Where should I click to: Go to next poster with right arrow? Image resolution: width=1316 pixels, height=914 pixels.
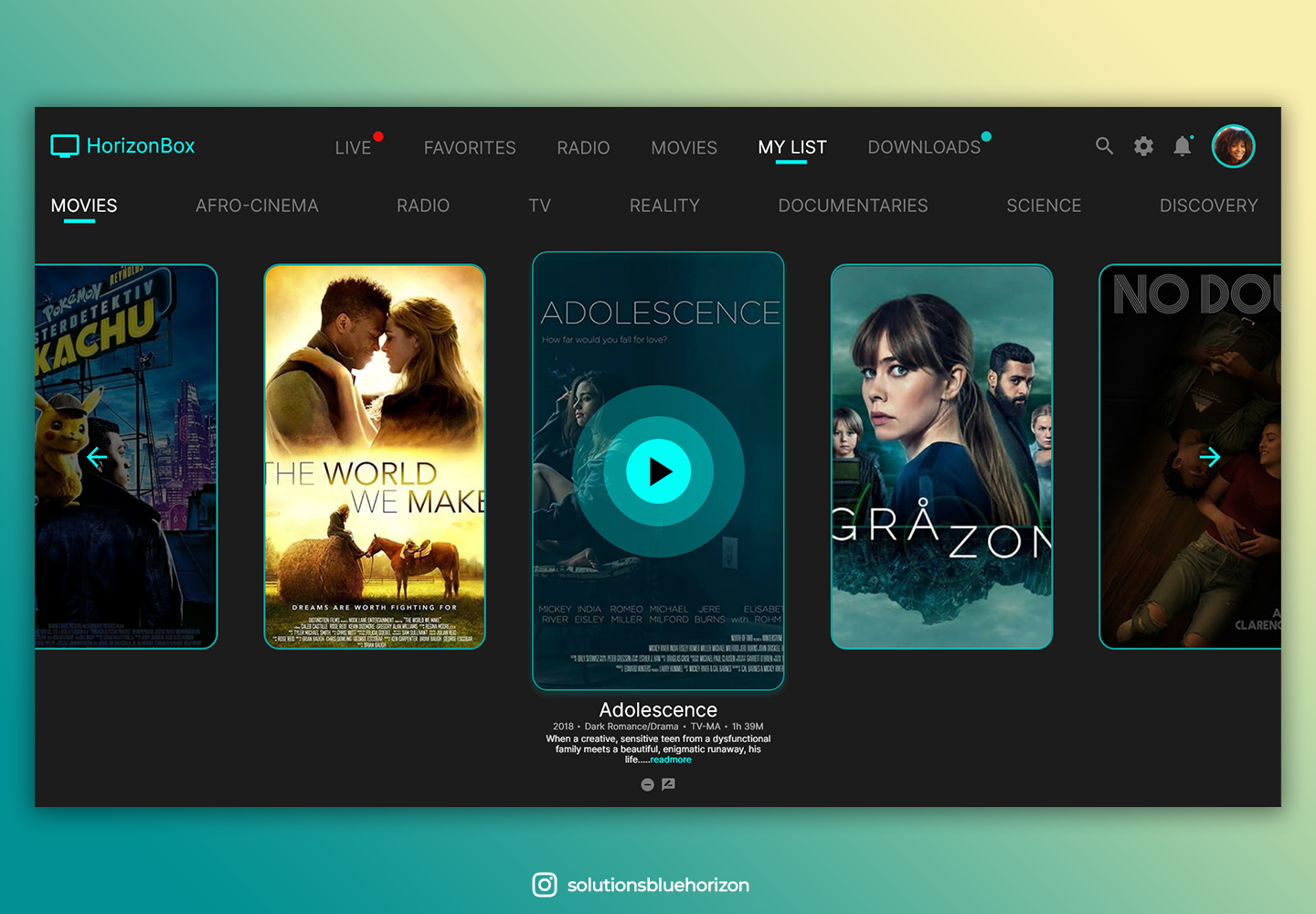[x=1209, y=457]
